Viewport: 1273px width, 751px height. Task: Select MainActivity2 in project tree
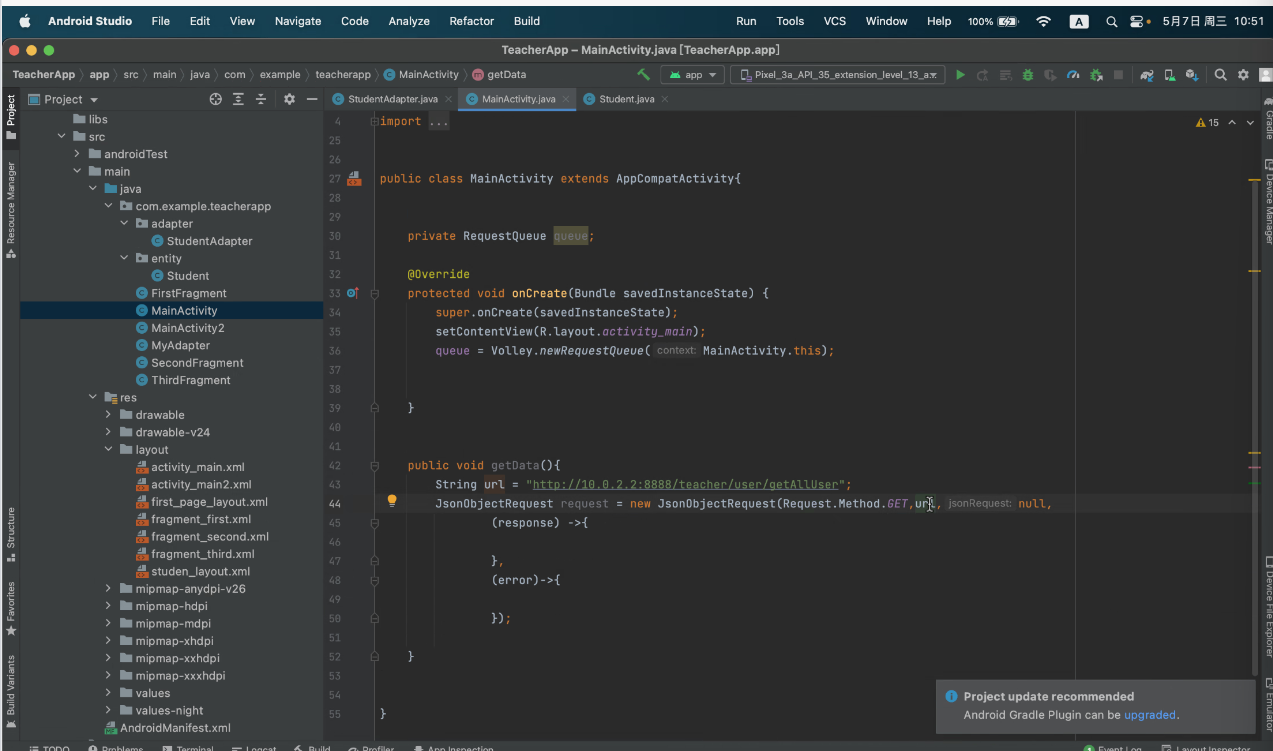187,328
